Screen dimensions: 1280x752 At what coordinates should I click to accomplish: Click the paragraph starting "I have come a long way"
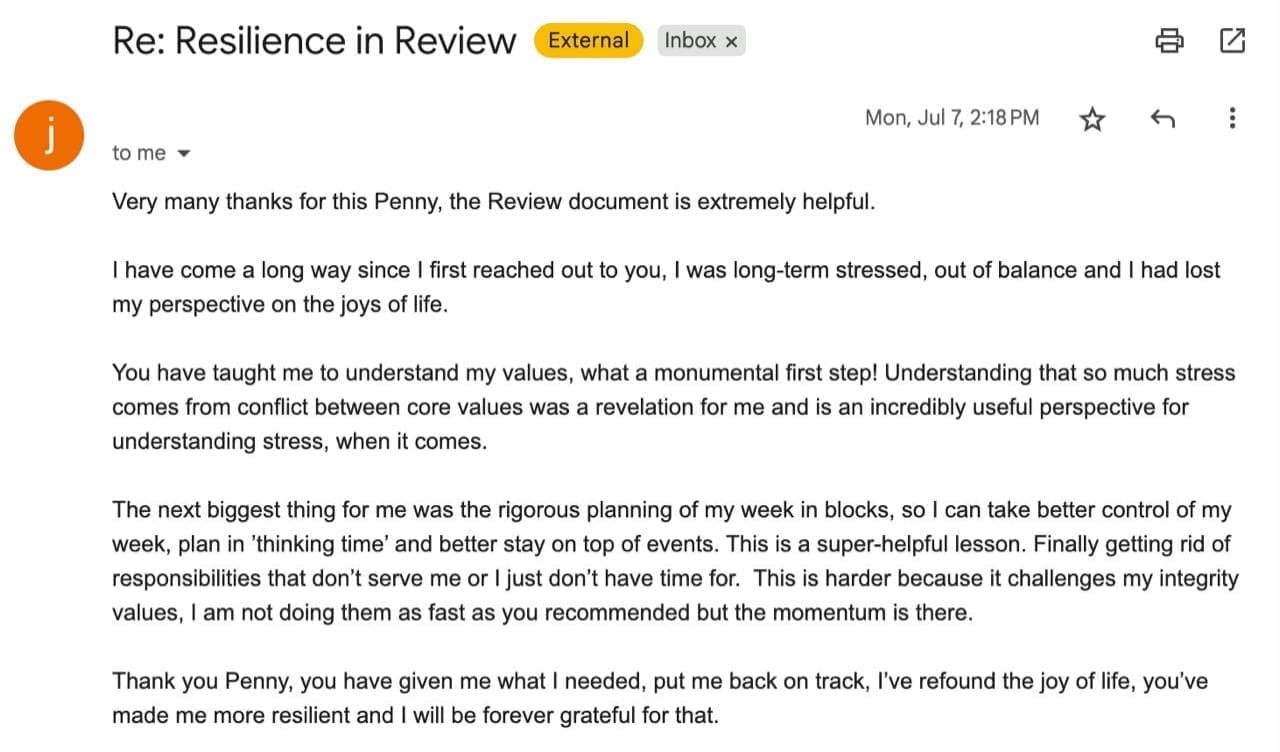(x=666, y=287)
